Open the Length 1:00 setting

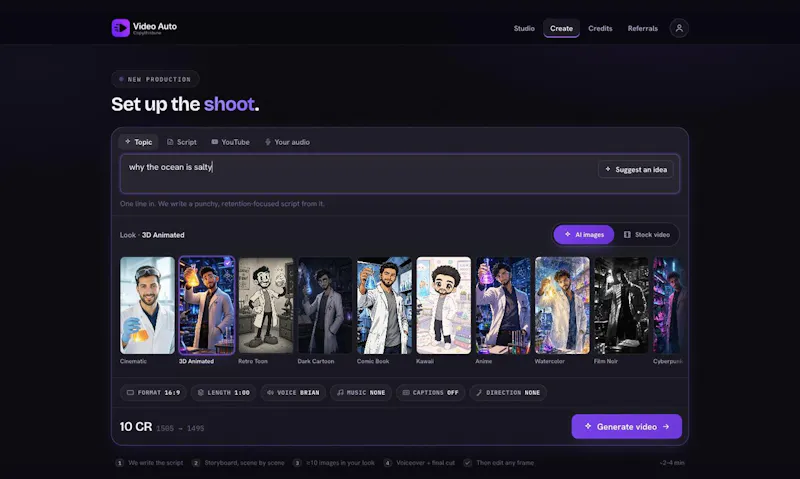(x=223, y=392)
